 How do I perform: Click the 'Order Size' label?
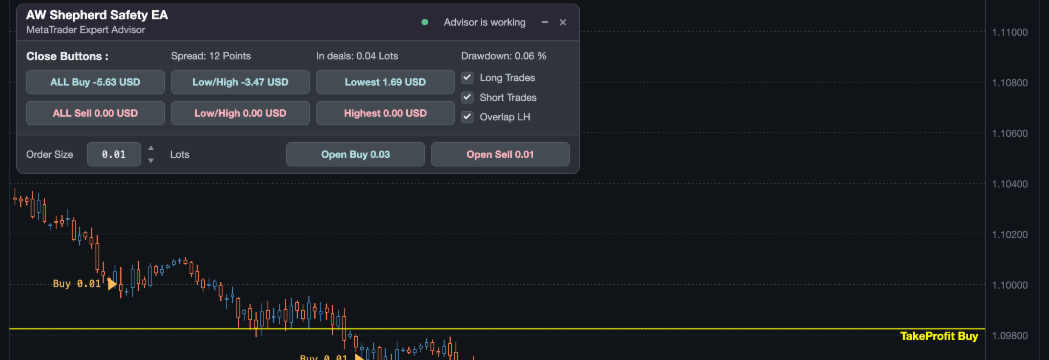[x=50, y=155]
